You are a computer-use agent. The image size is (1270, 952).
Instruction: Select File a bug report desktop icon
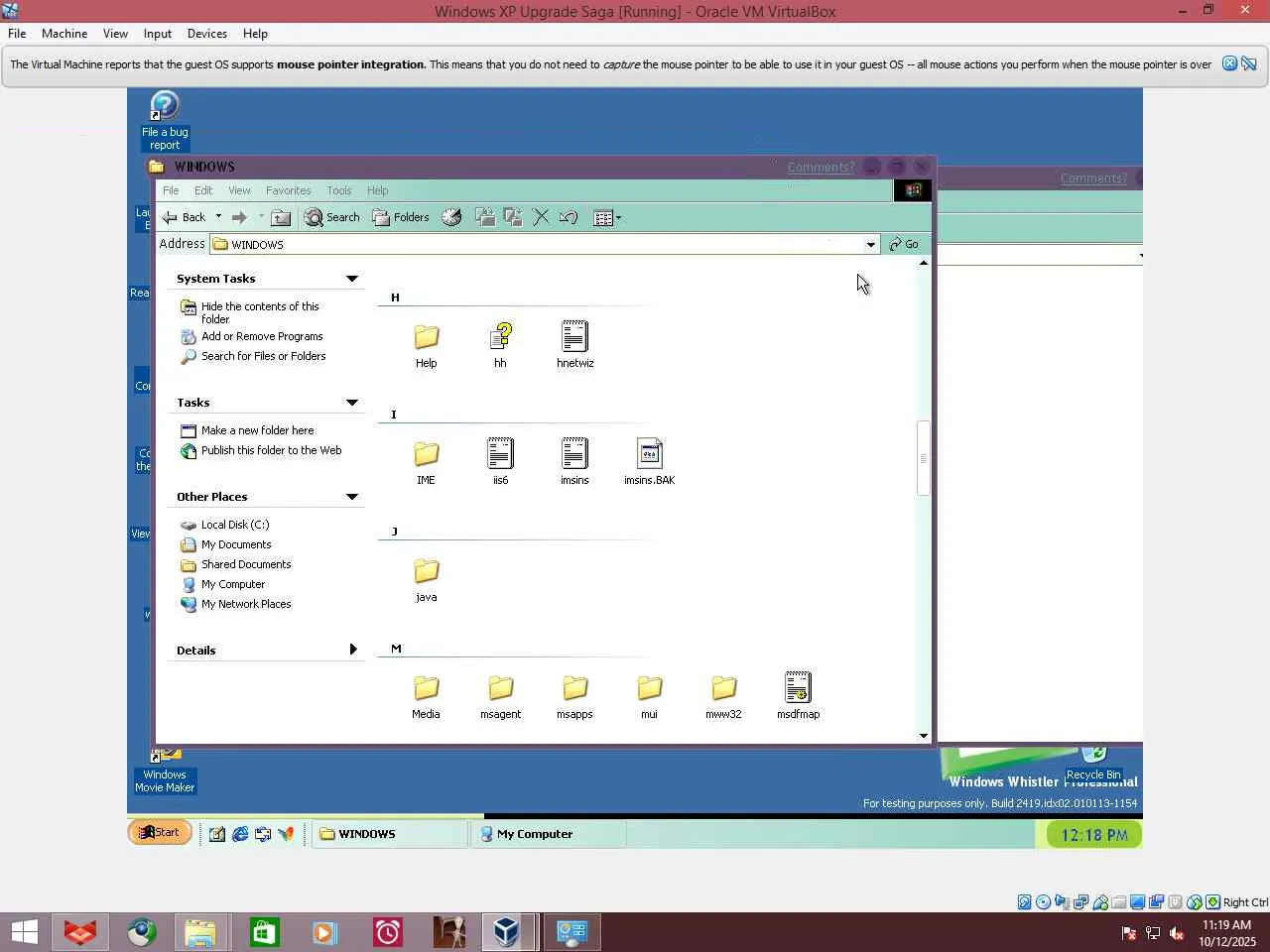(165, 121)
